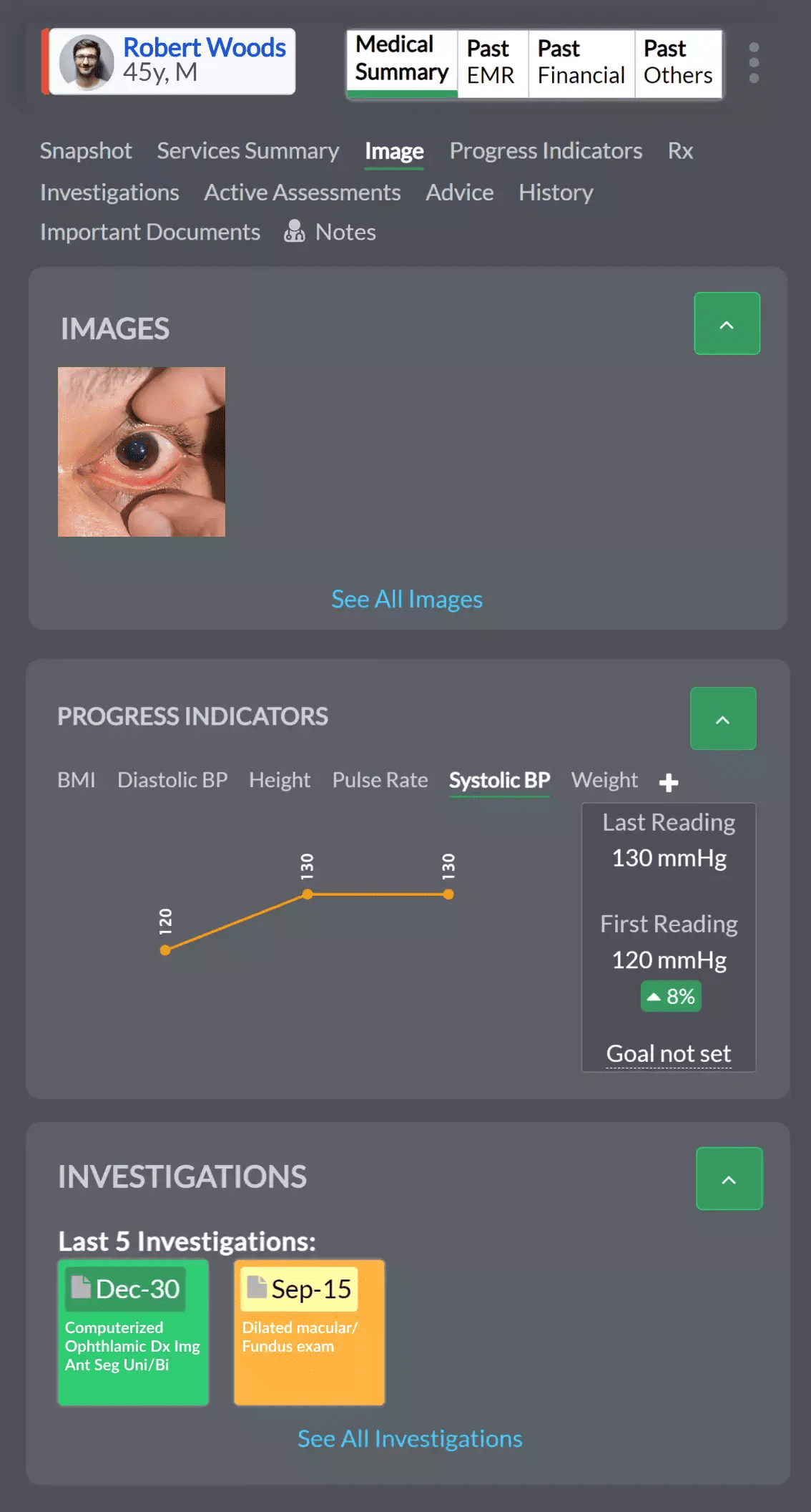The height and width of the screenshot is (1512, 811).
Task: Collapse the Images section
Action: pos(727,324)
